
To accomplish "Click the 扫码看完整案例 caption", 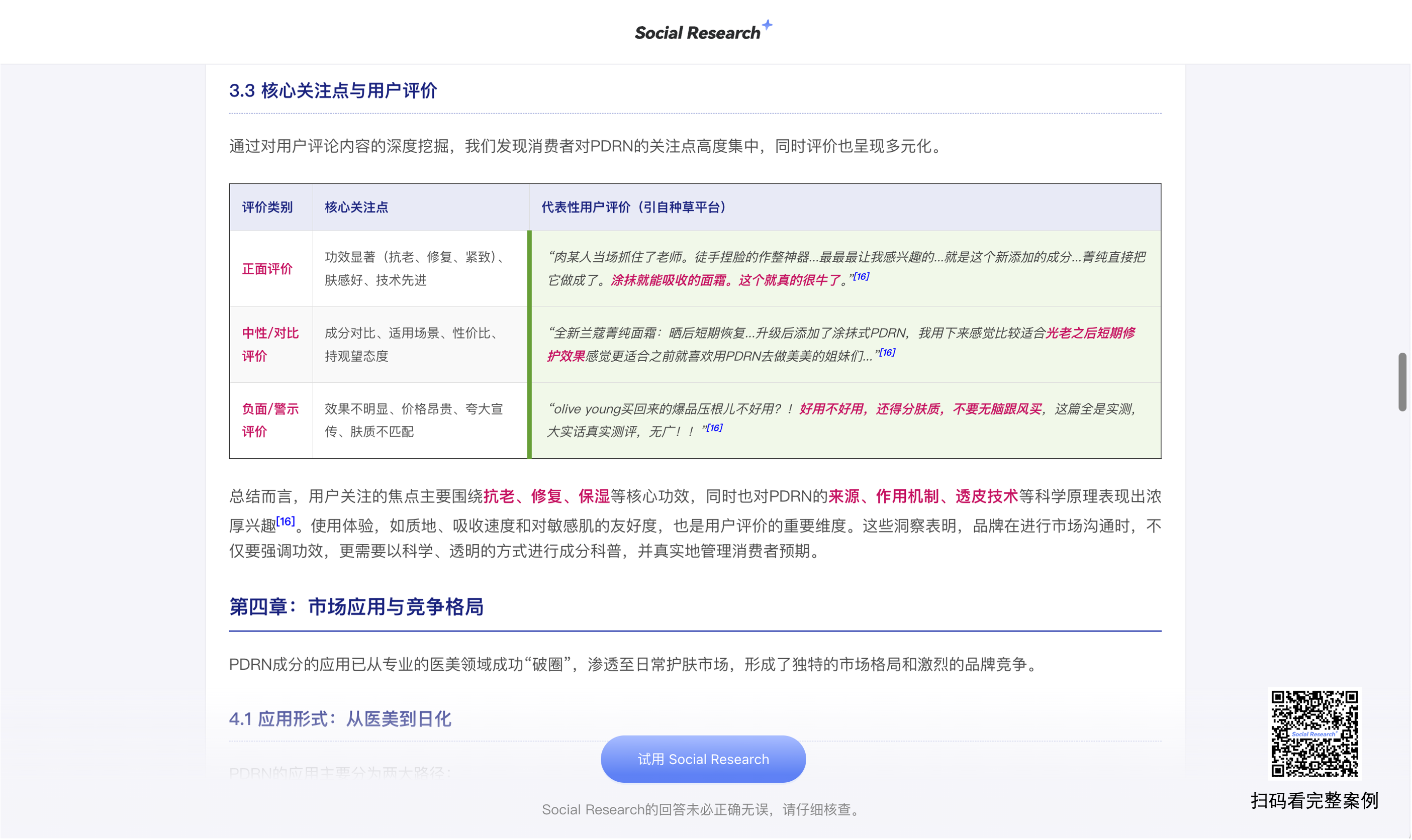I will coord(1315,801).
